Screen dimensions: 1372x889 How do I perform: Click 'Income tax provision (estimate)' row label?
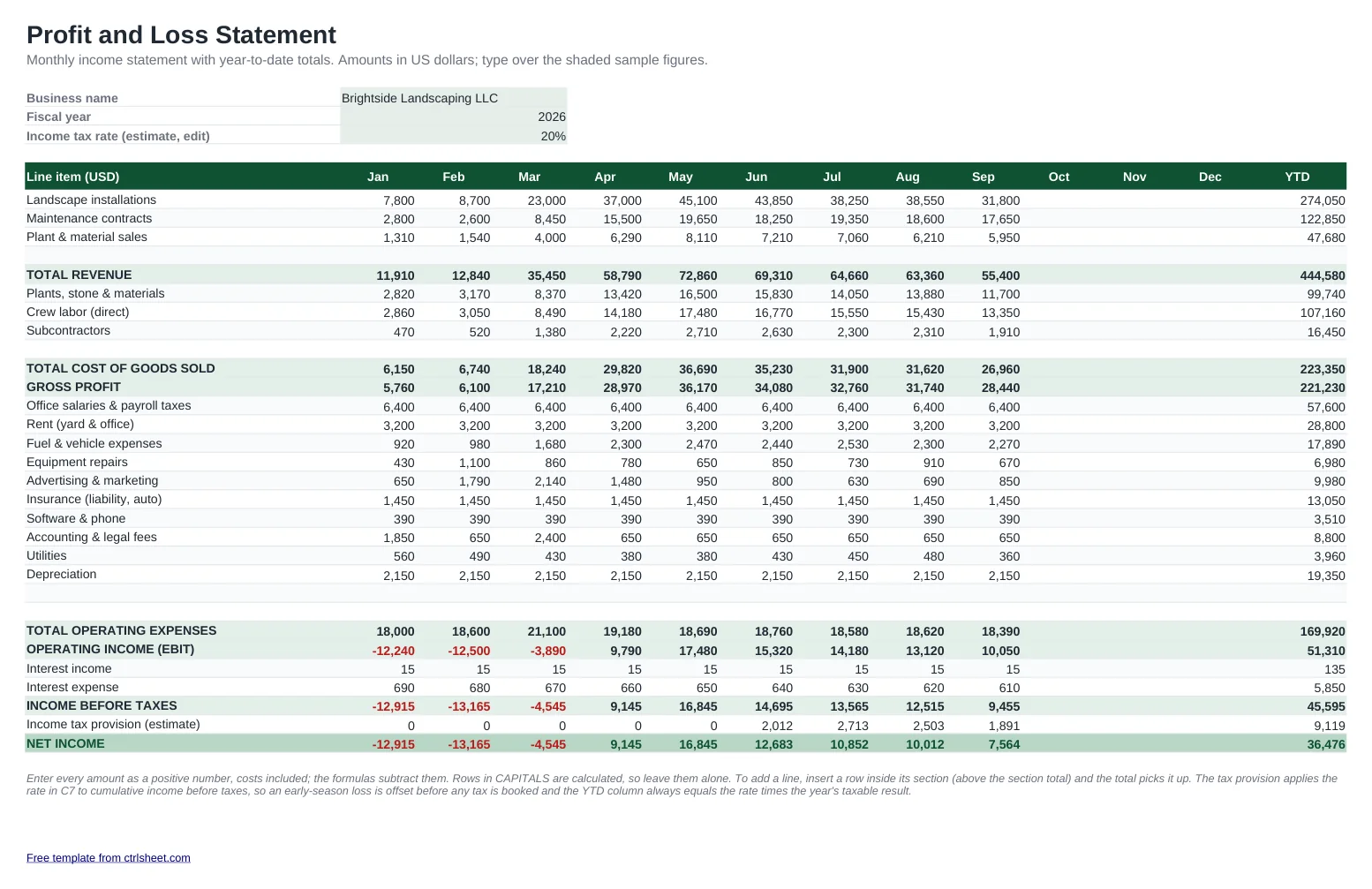pyautogui.click(x=113, y=724)
